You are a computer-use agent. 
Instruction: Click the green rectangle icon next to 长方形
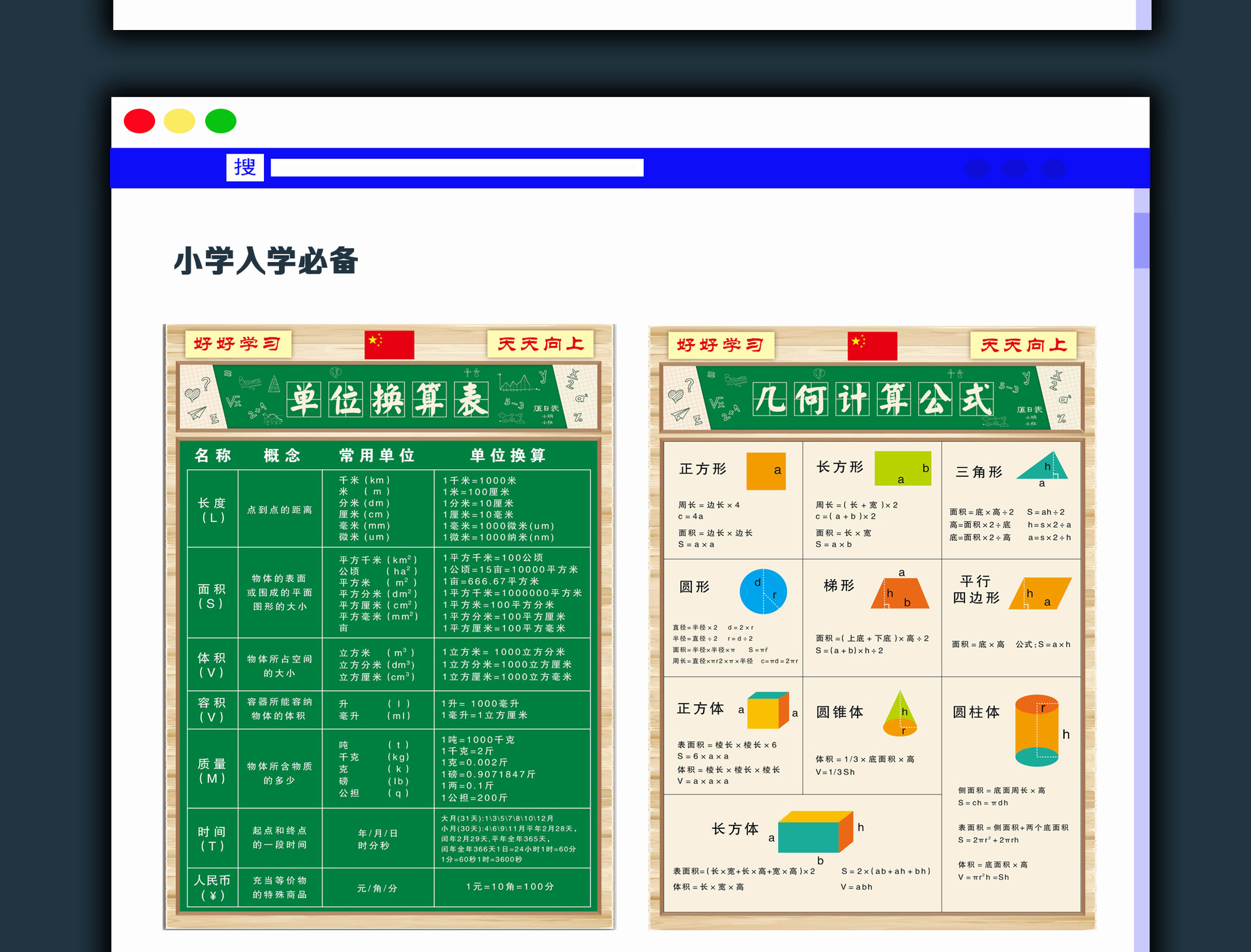pos(902,468)
